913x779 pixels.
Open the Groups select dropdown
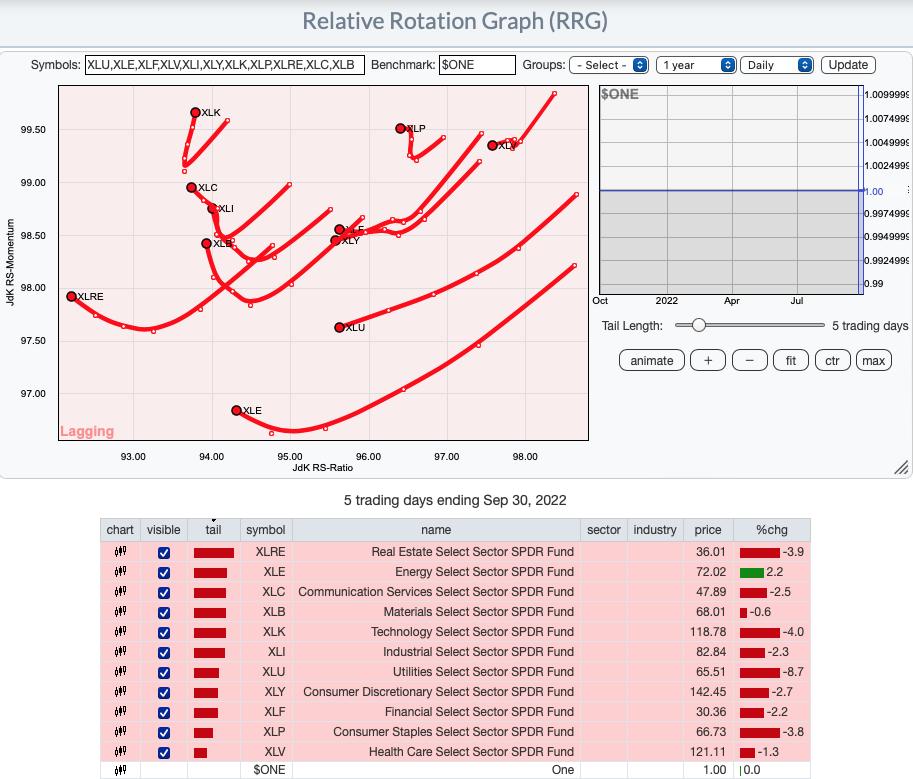point(609,65)
